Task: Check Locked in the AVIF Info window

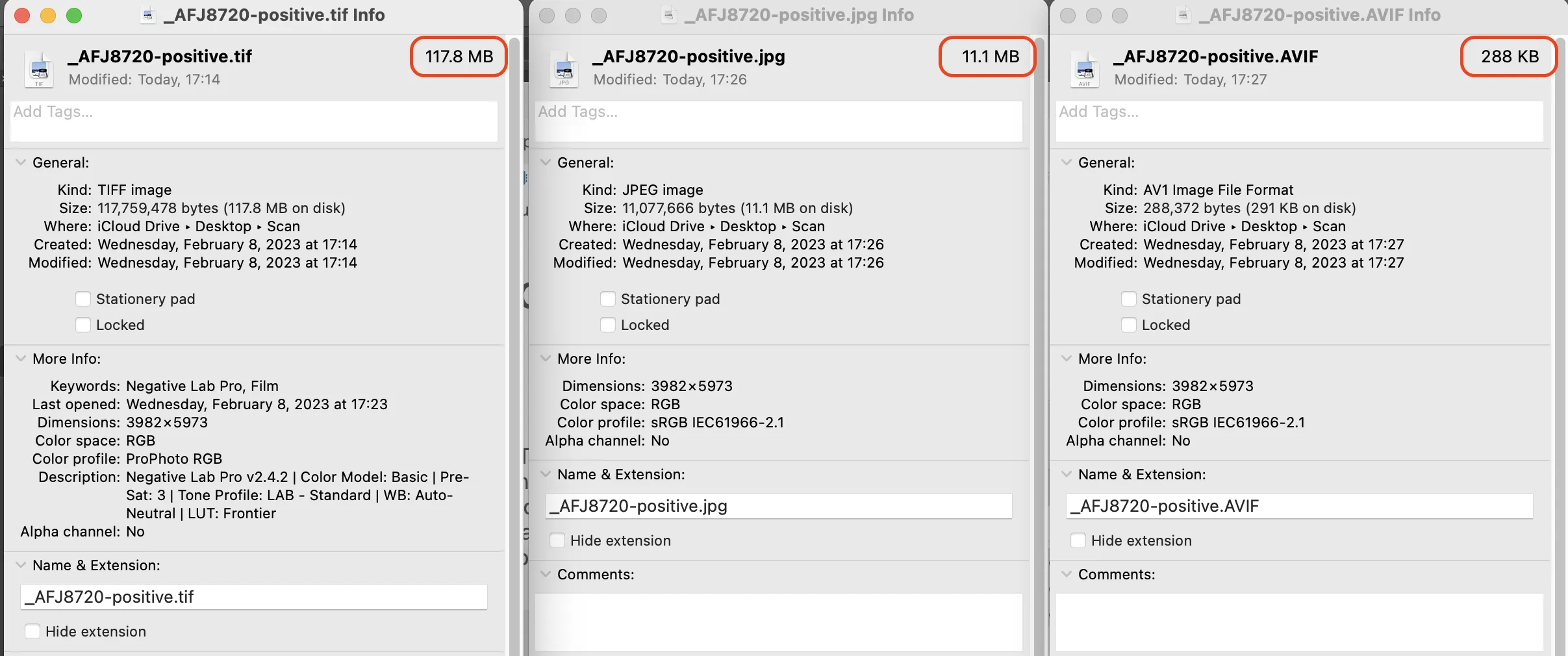Action: click(1129, 325)
